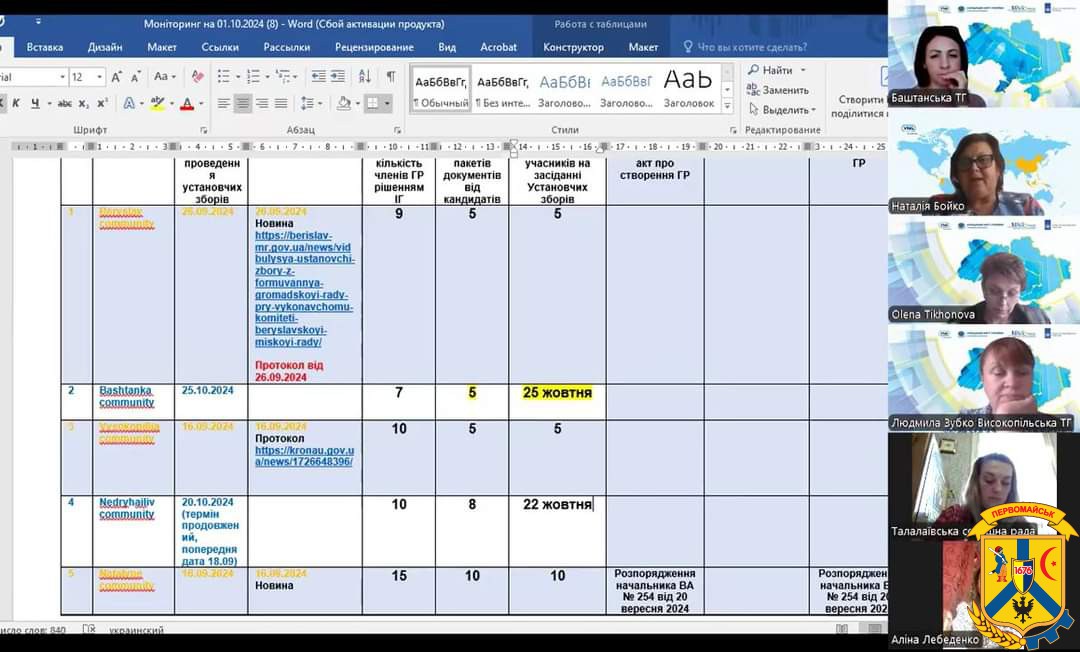Underline text with the Ч button
The height and width of the screenshot is (652, 1080).
[x=35, y=103]
